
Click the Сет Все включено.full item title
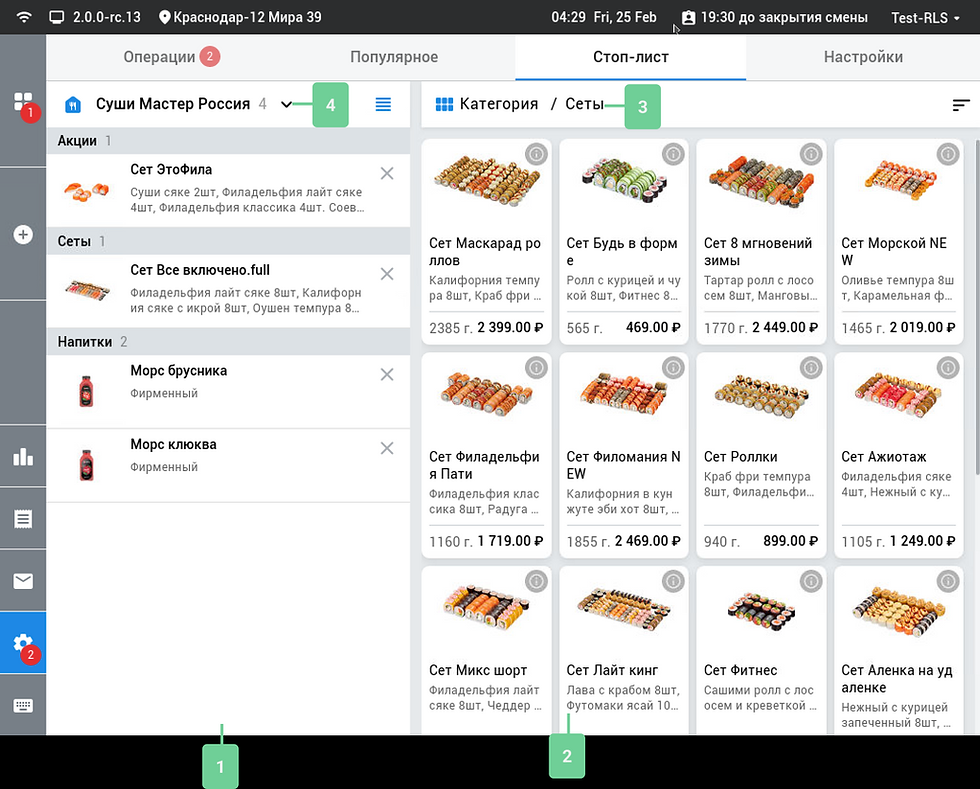click(200, 270)
